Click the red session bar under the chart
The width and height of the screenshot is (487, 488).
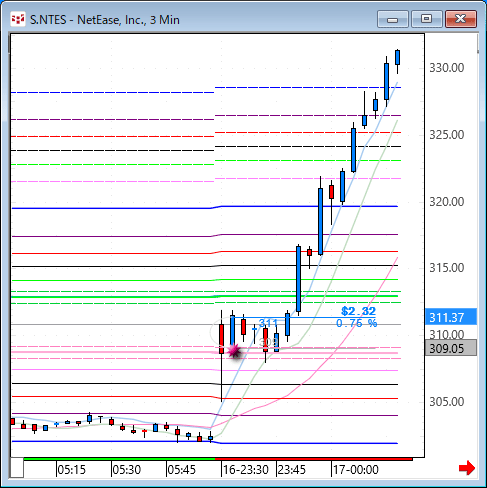tap(314, 459)
